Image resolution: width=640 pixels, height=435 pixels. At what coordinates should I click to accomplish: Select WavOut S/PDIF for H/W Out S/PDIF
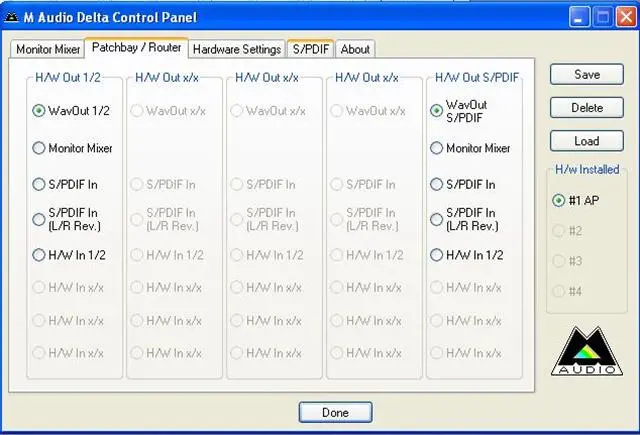[437, 111]
